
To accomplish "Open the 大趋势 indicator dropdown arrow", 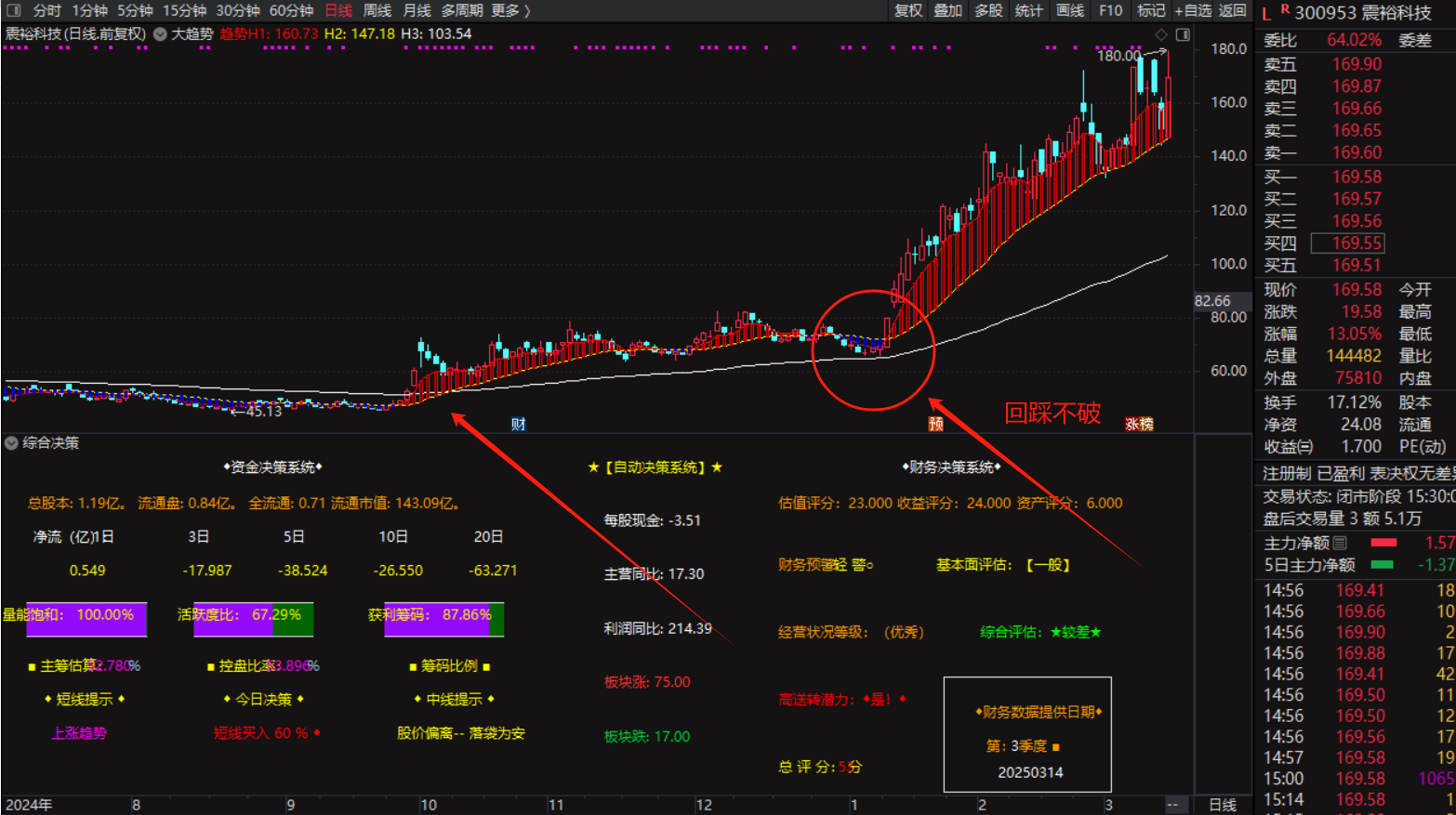I will pyautogui.click(x=160, y=34).
